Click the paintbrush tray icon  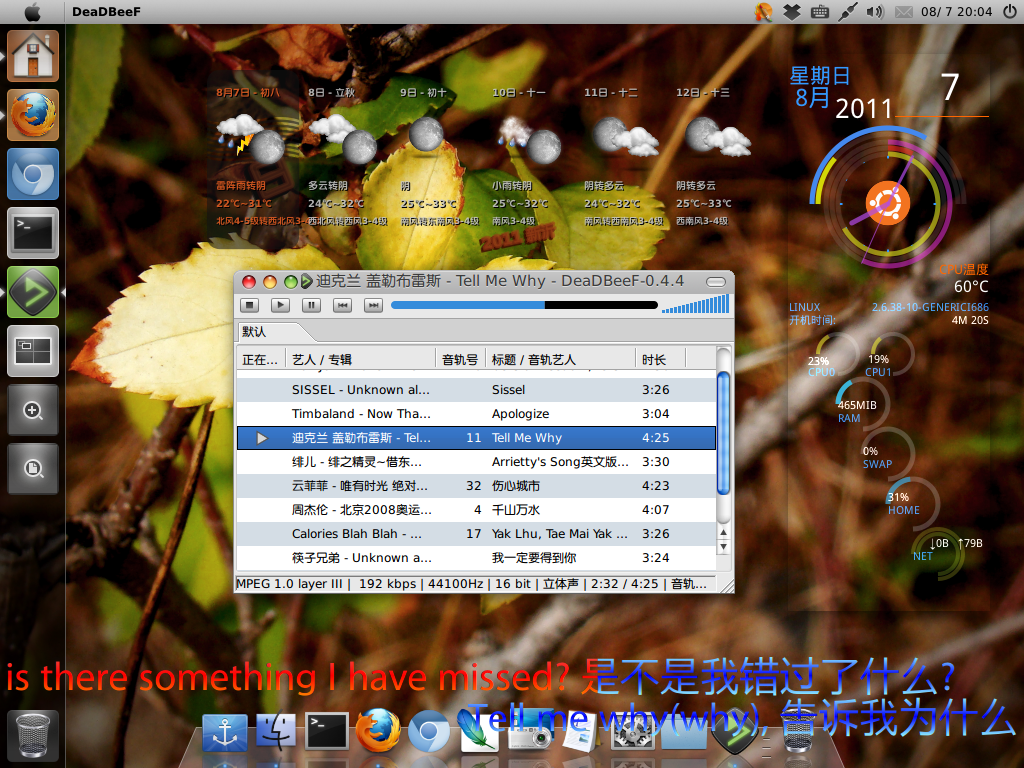[763, 12]
